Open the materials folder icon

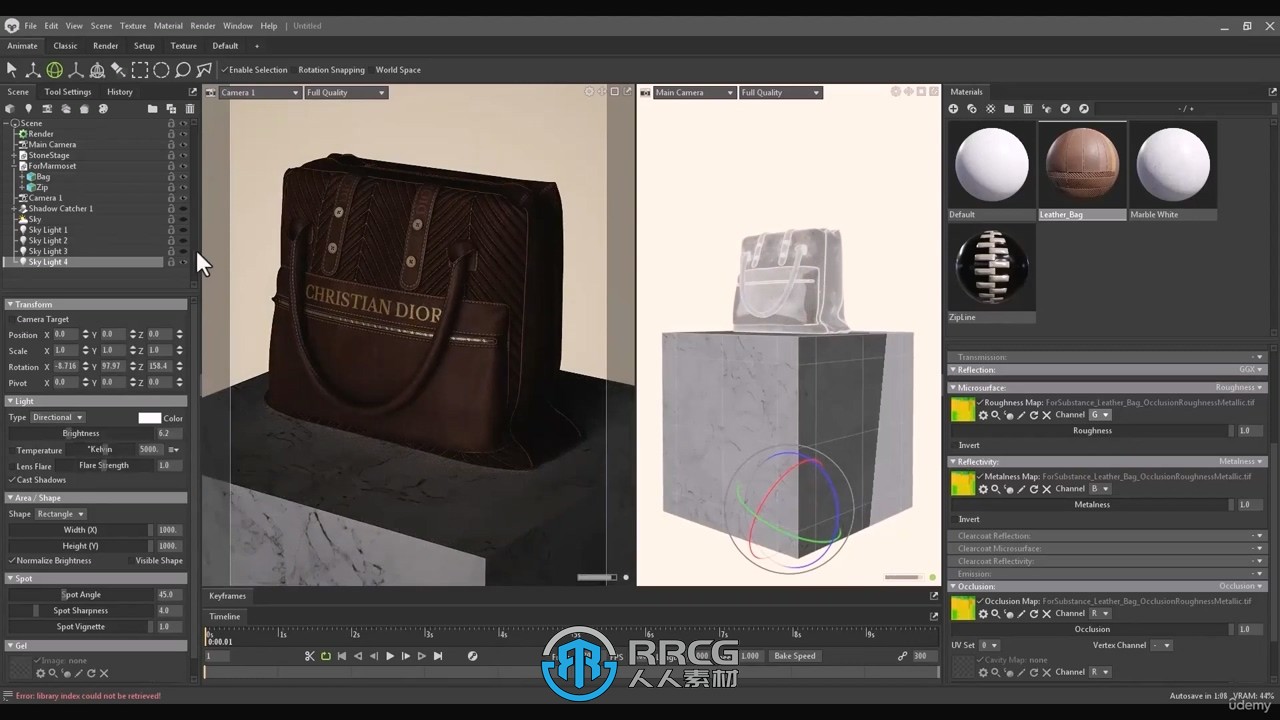pos(1009,109)
